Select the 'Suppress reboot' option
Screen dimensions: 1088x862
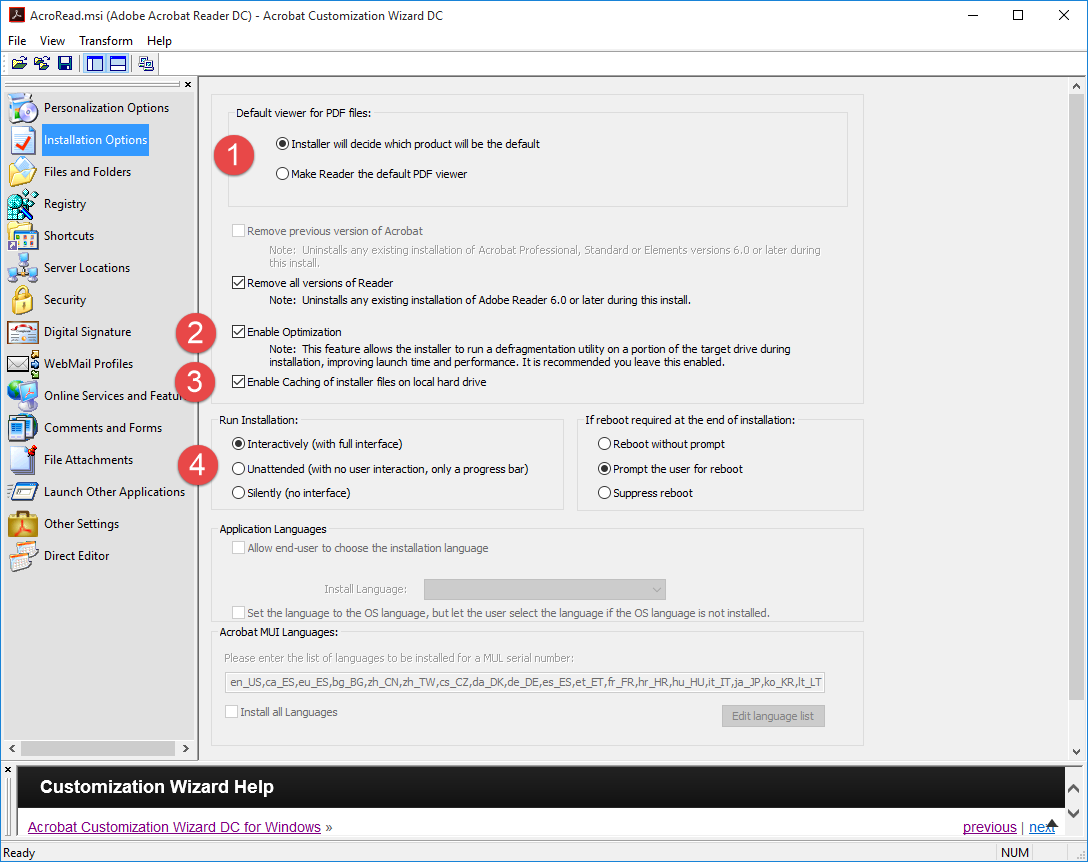(x=604, y=493)
